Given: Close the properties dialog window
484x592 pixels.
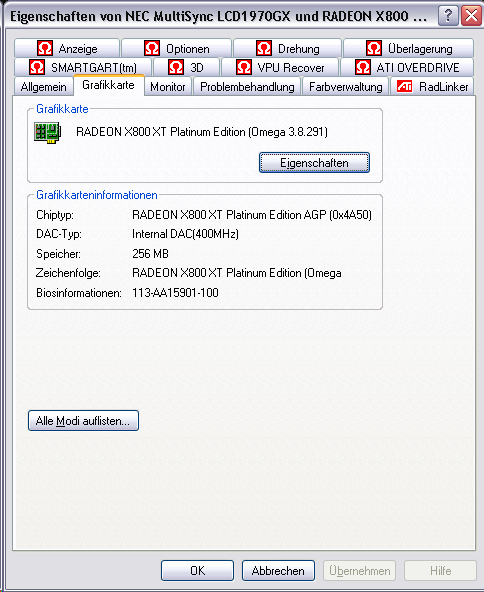Looking at the screenshot, I should tap(471, 16).
